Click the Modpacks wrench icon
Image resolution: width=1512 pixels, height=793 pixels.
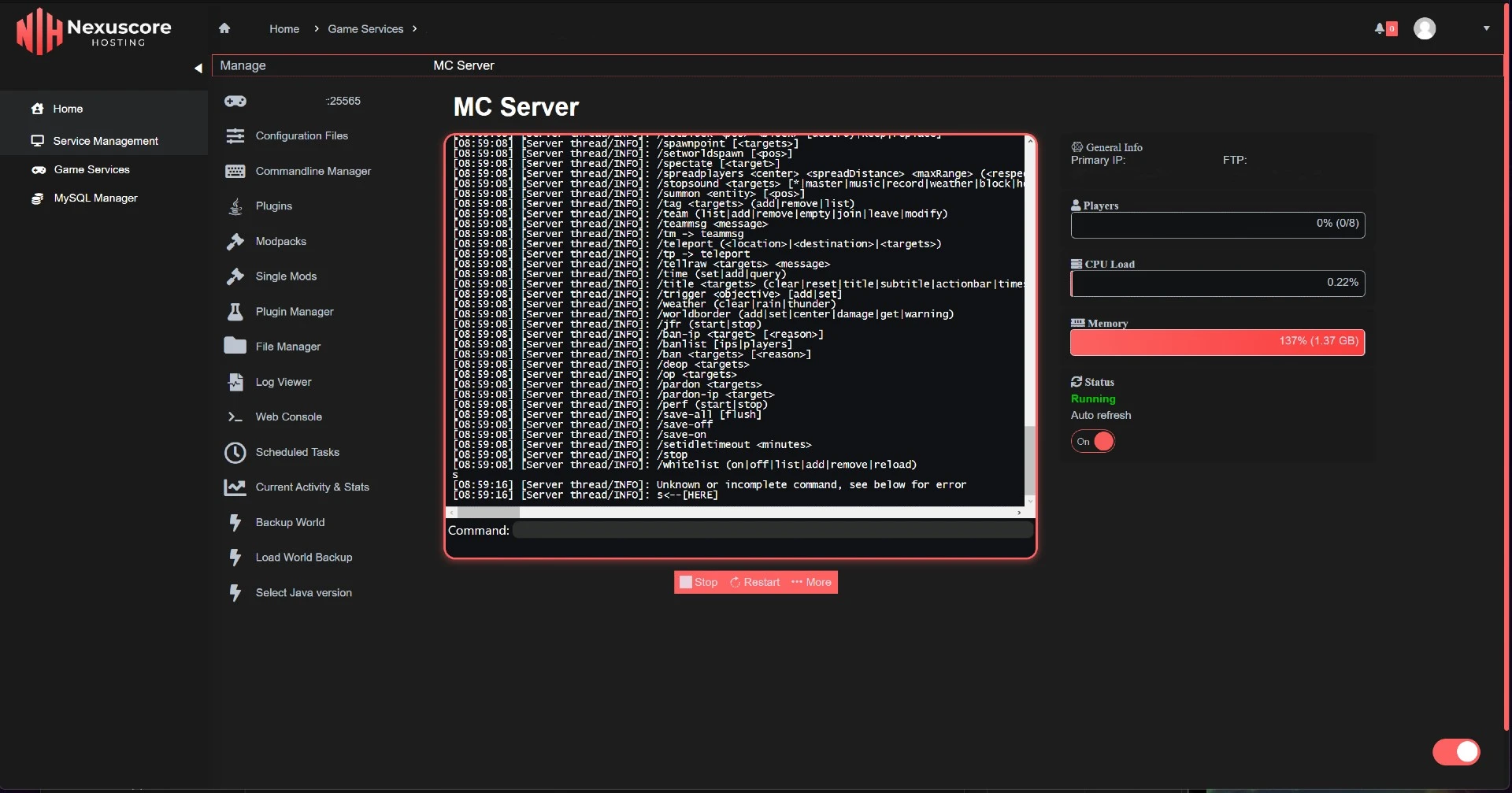pos(235,242)
